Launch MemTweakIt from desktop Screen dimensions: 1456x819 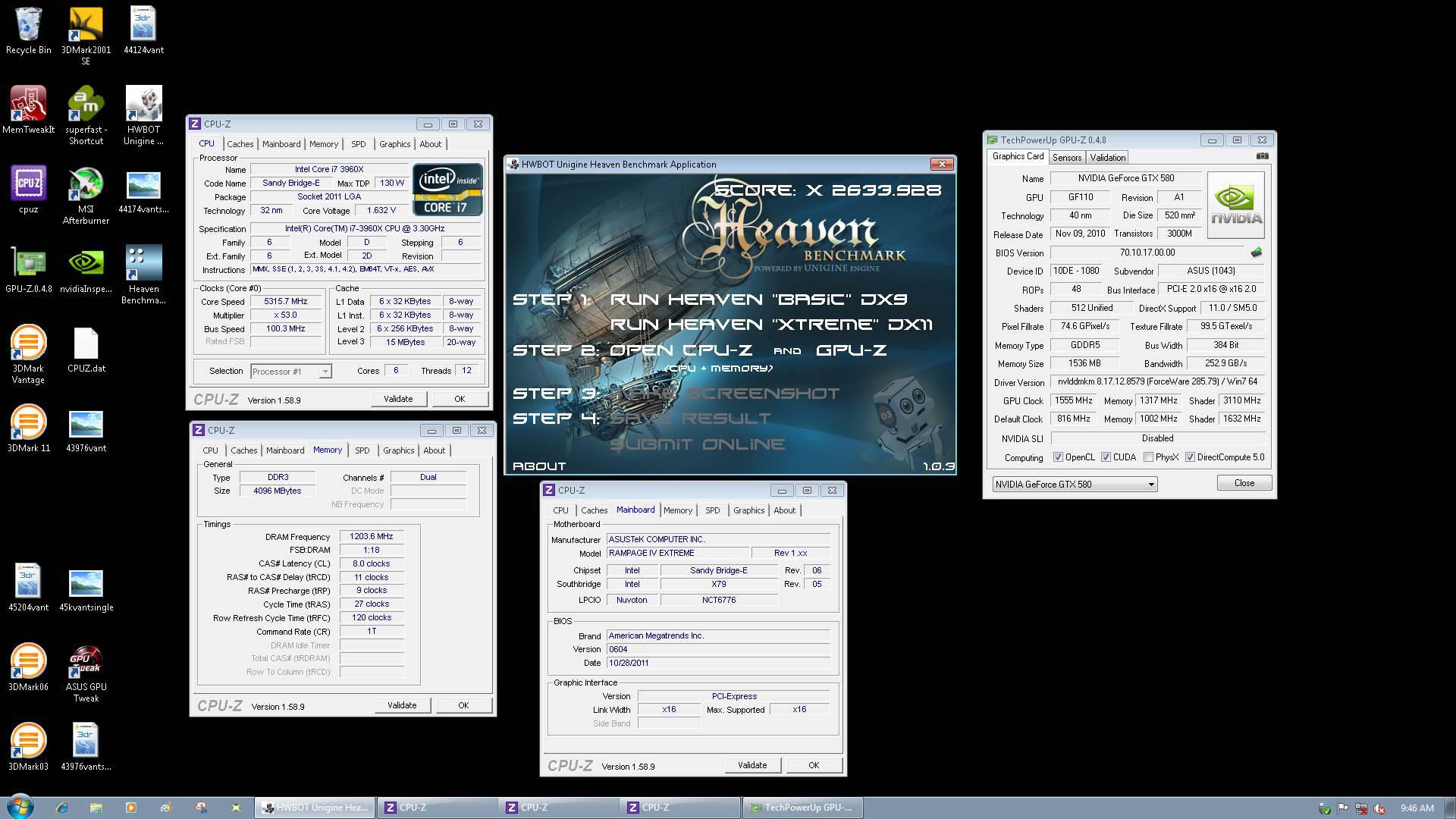[29, 110]
